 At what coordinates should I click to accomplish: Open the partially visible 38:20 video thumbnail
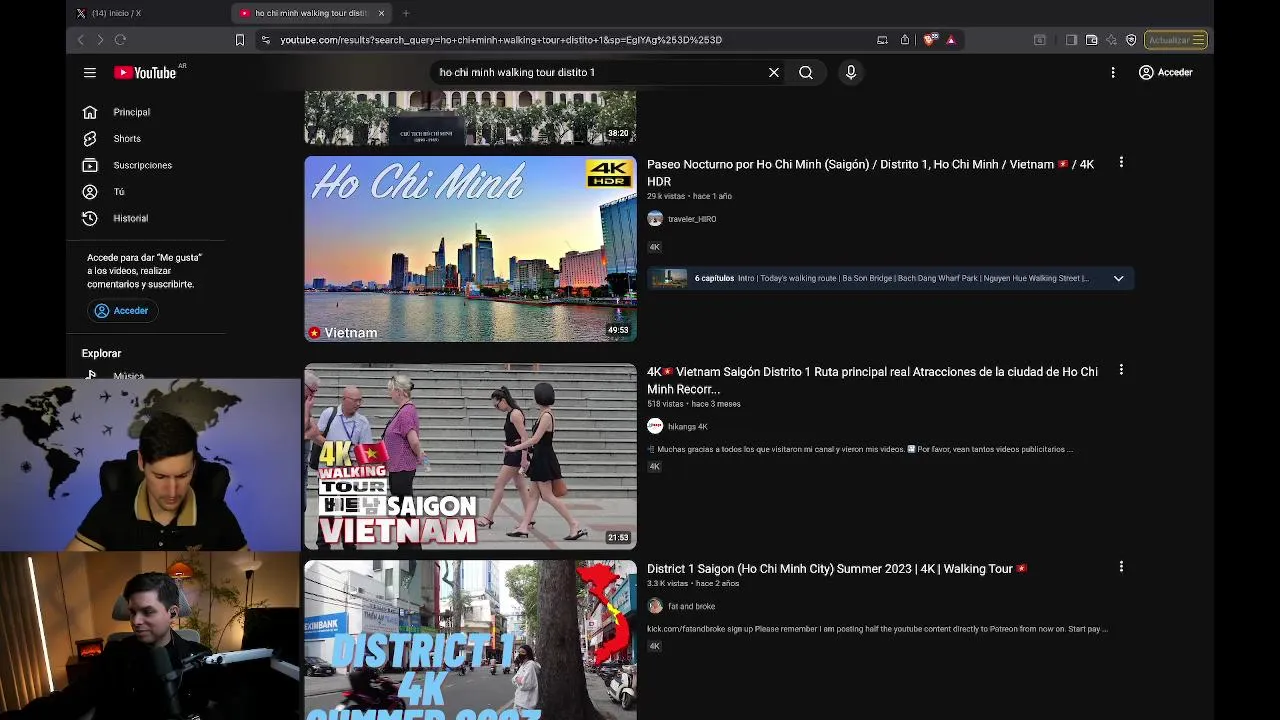(470, 118)
